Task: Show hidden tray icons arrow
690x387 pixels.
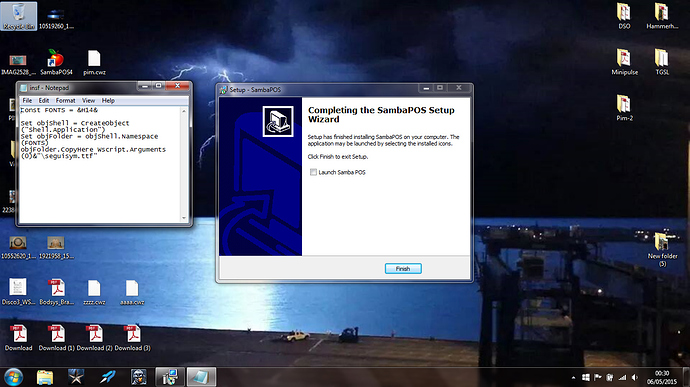Action: (573, 378)
